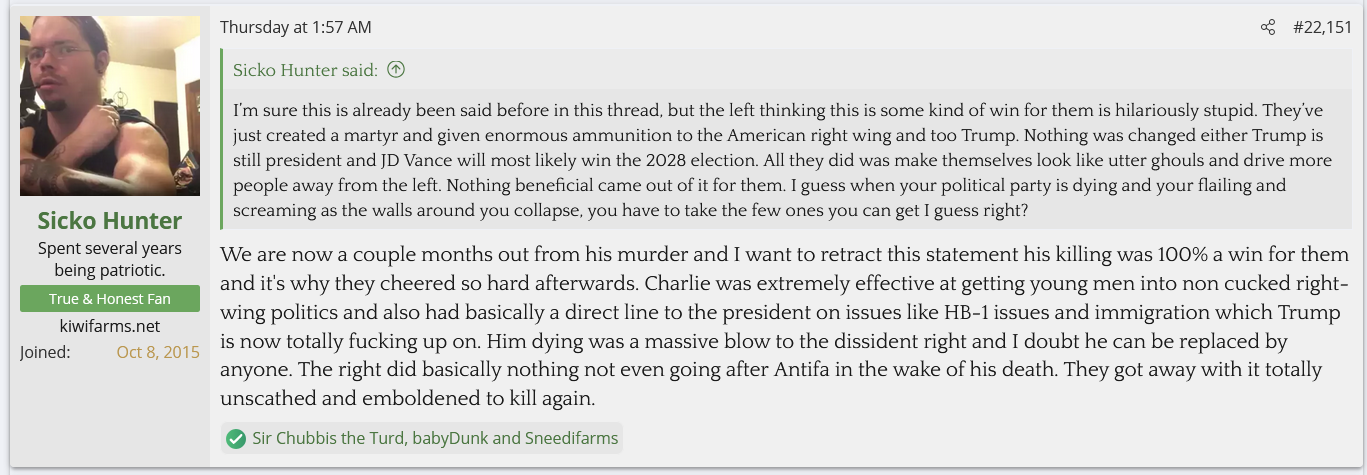Click the green checkmark reaction icon

point(236,438)
